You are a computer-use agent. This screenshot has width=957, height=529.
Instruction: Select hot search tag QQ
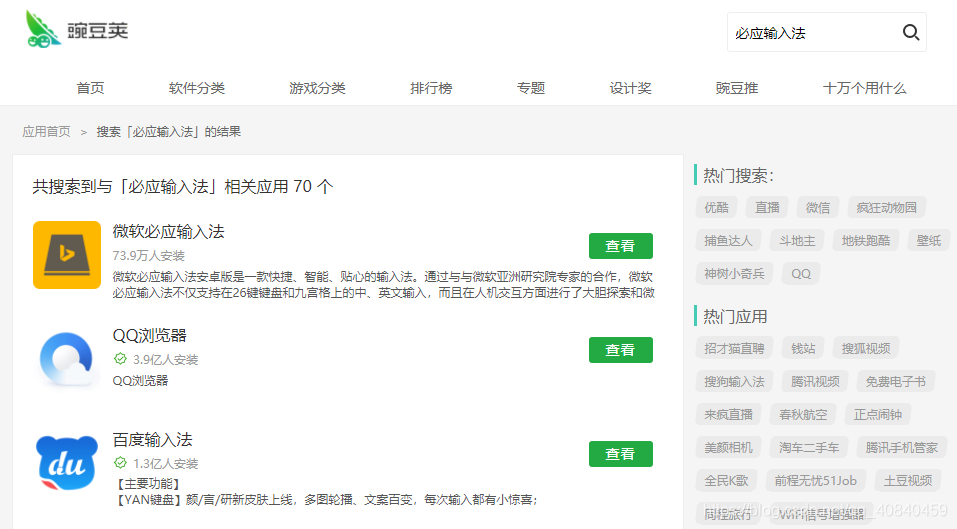click(x=801, y=273)
